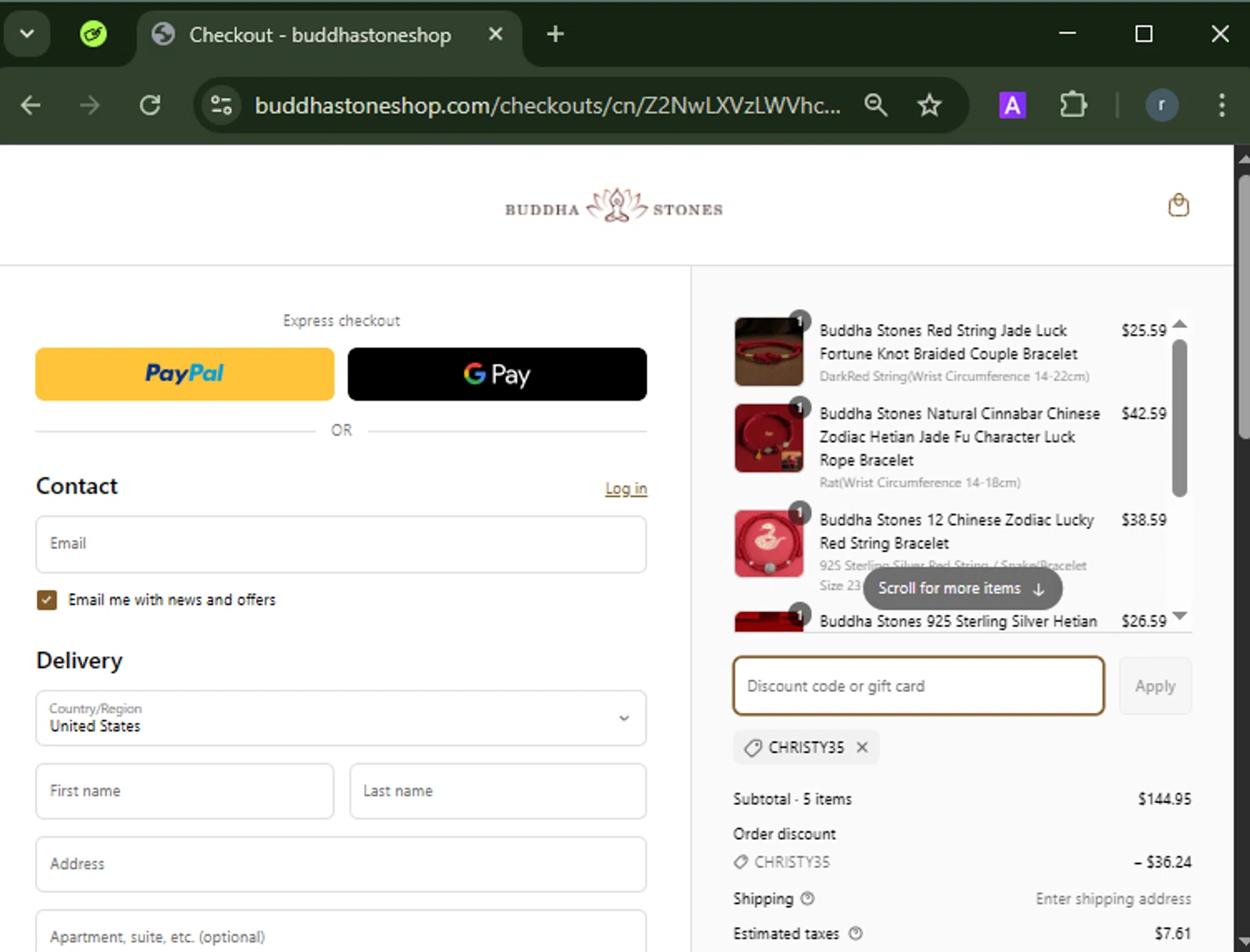Click the First name field
Image resolution: width=1250 pixels, height=952 pixels.
coord(185,791)
